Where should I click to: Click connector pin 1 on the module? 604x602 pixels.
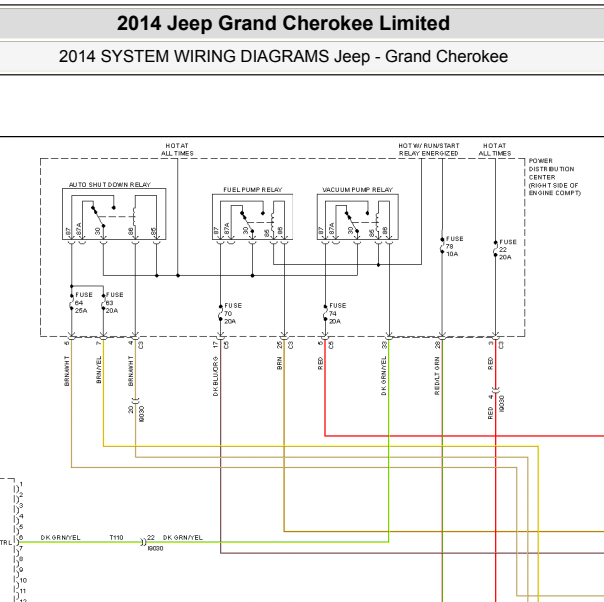pos(19,485)
